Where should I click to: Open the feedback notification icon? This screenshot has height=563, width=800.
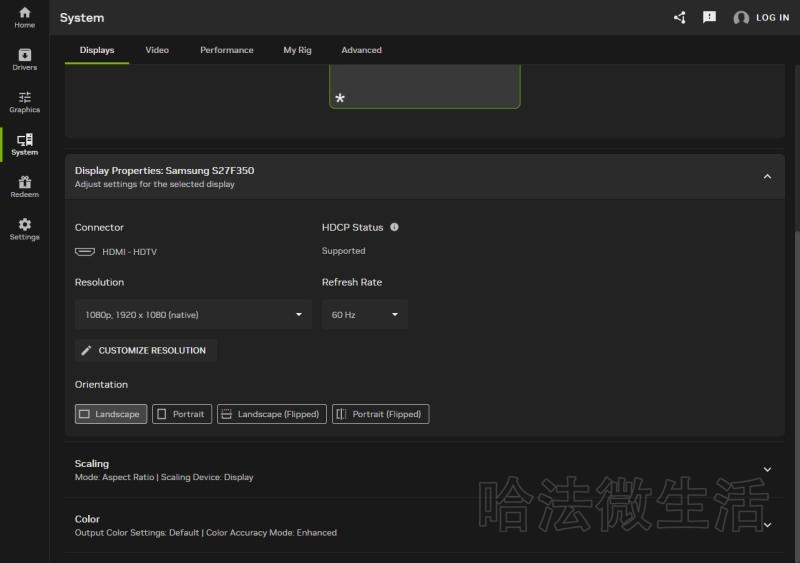click(709, 17)
